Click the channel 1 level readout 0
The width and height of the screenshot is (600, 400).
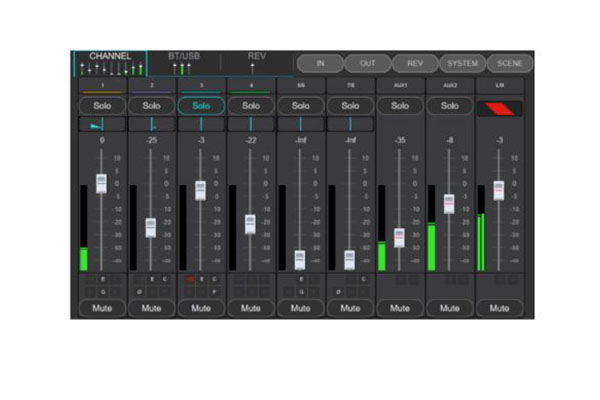pos(102,140)
